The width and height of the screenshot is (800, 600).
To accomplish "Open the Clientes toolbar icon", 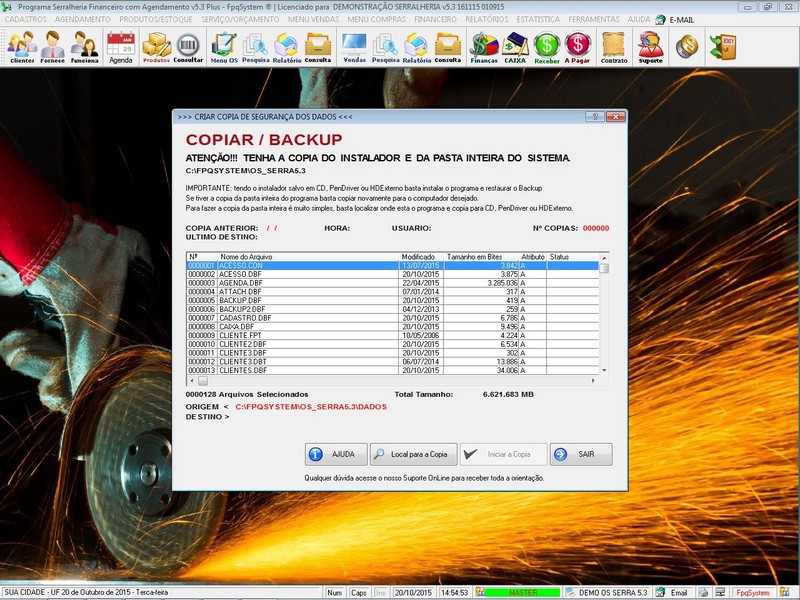I will point(22,47).
